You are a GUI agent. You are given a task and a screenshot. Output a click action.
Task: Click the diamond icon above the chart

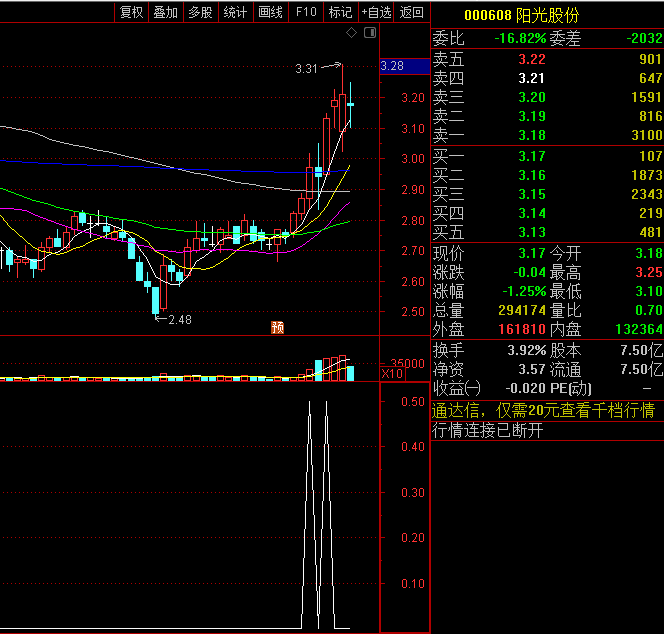tap(351, 33)
